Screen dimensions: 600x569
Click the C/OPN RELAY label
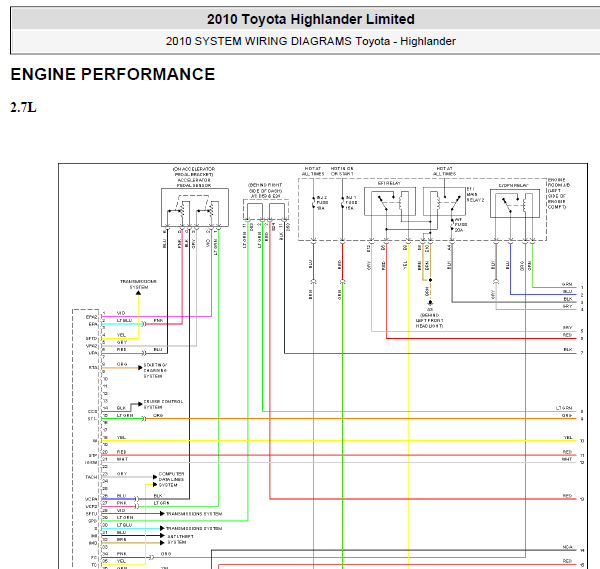coord(514,185)
